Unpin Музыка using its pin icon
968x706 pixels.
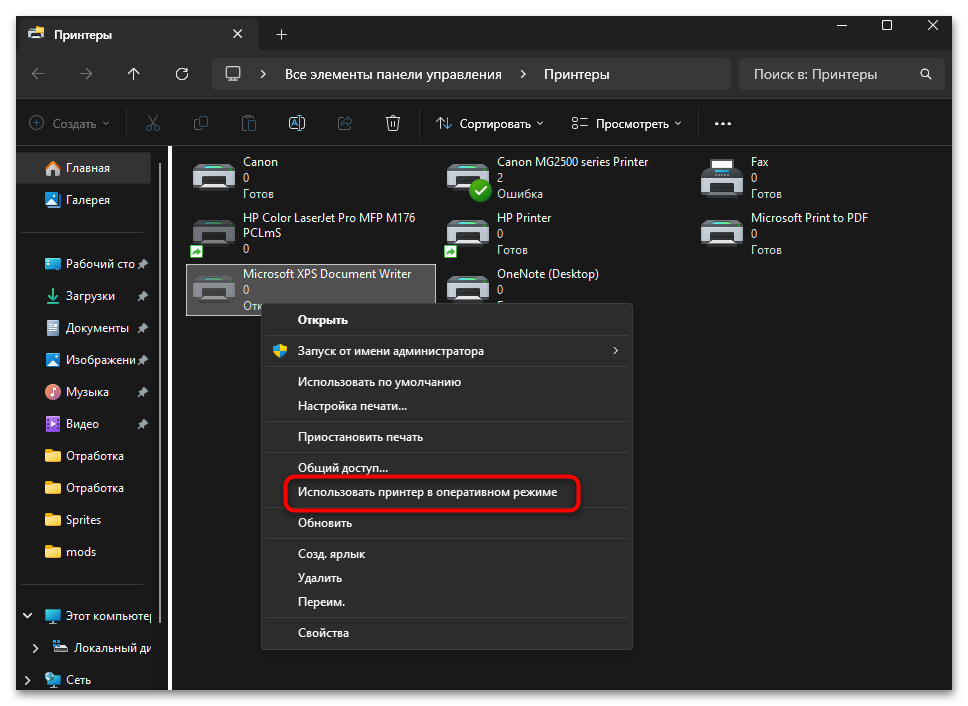click(x=143, y=392)
